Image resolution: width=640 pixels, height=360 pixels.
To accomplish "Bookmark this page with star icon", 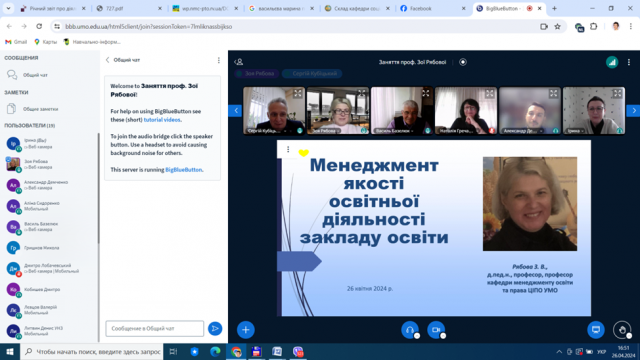I will (x=558, y=27).
